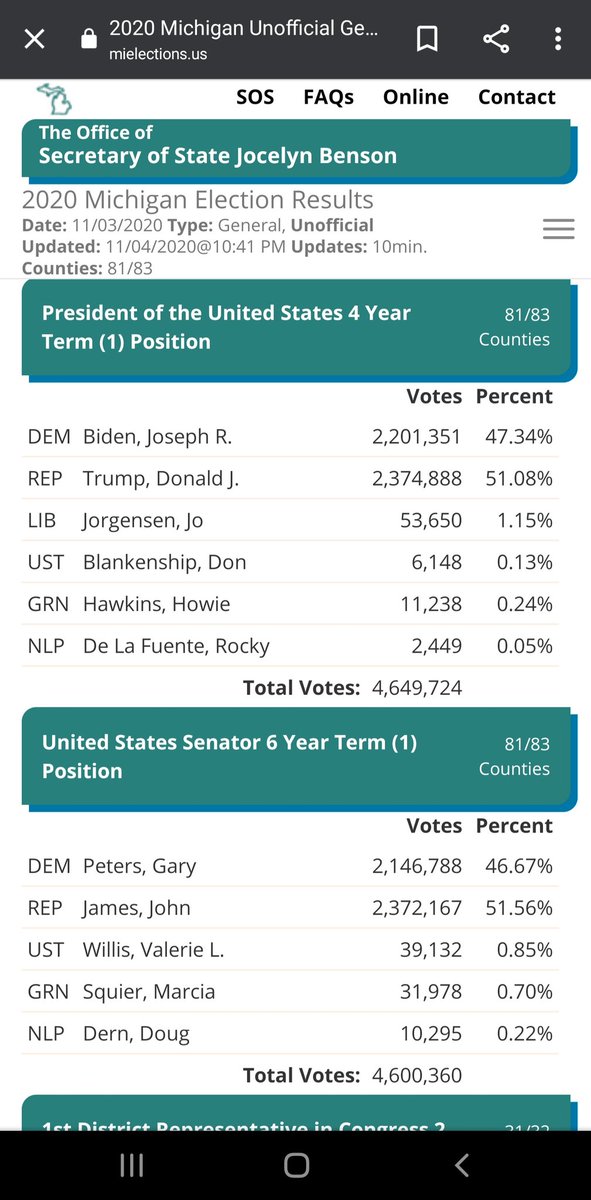
Task: Select the Online navigation link
Action: (x=416, y=97)
